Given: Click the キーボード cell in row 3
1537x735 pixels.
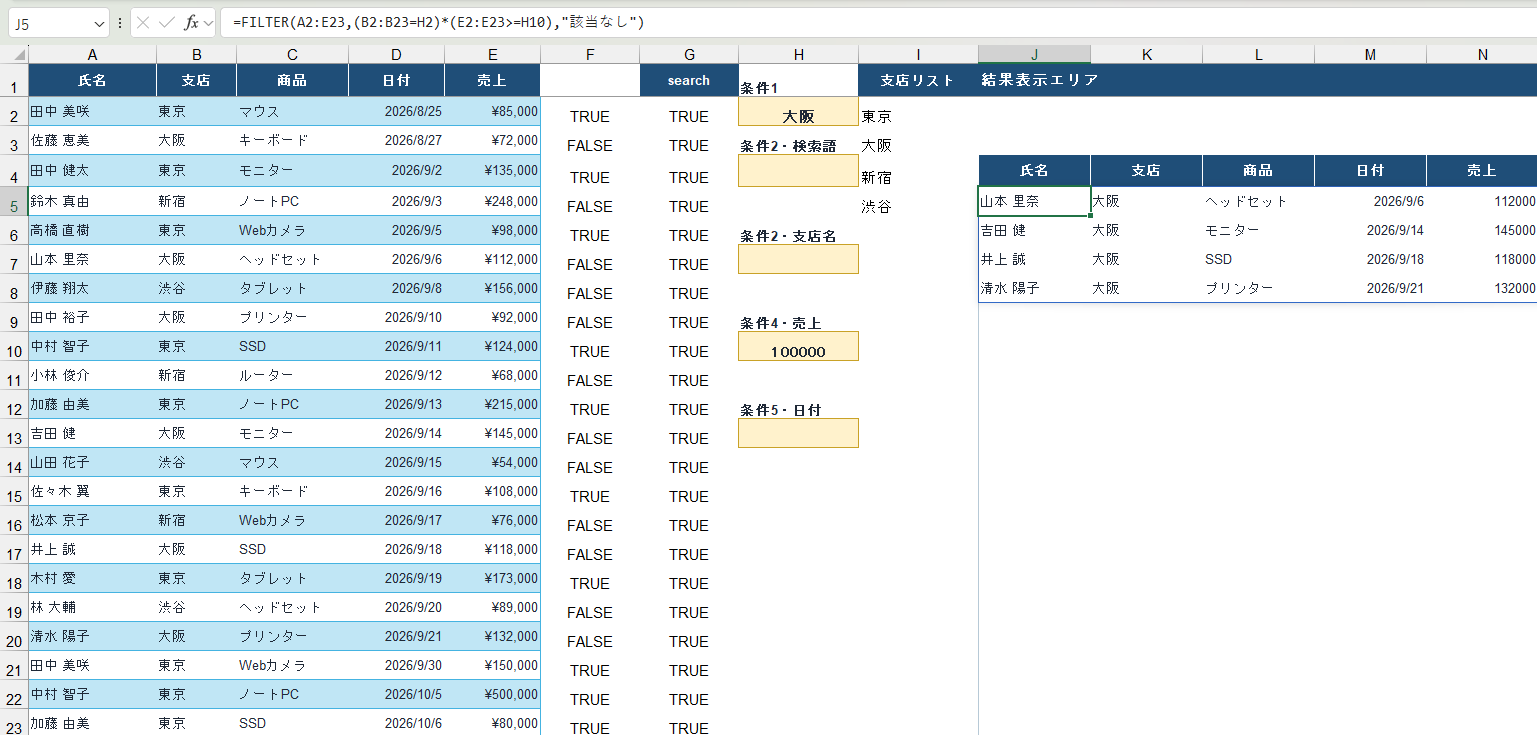Looking at the screenshot, I should (292, 140).
